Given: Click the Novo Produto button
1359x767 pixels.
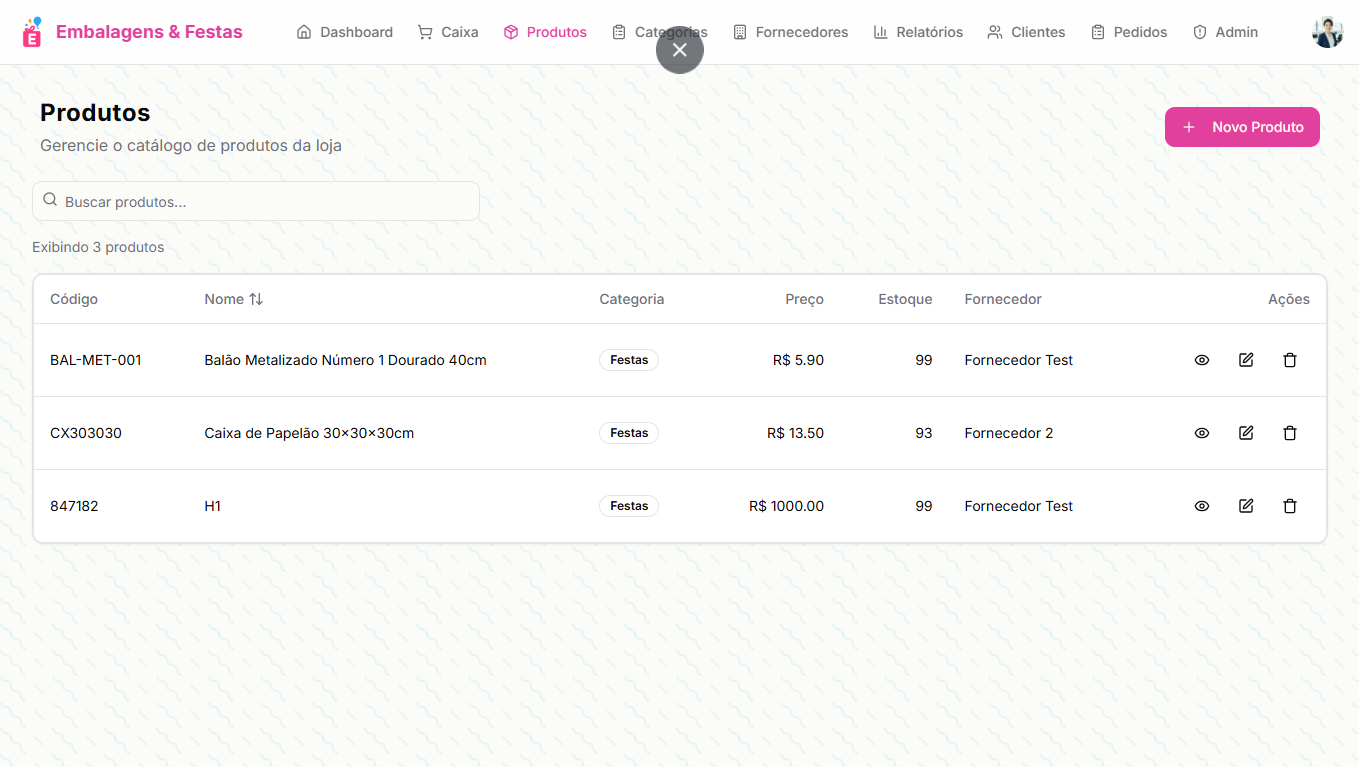Looking at the screenshot, I should click(1242, 127).
